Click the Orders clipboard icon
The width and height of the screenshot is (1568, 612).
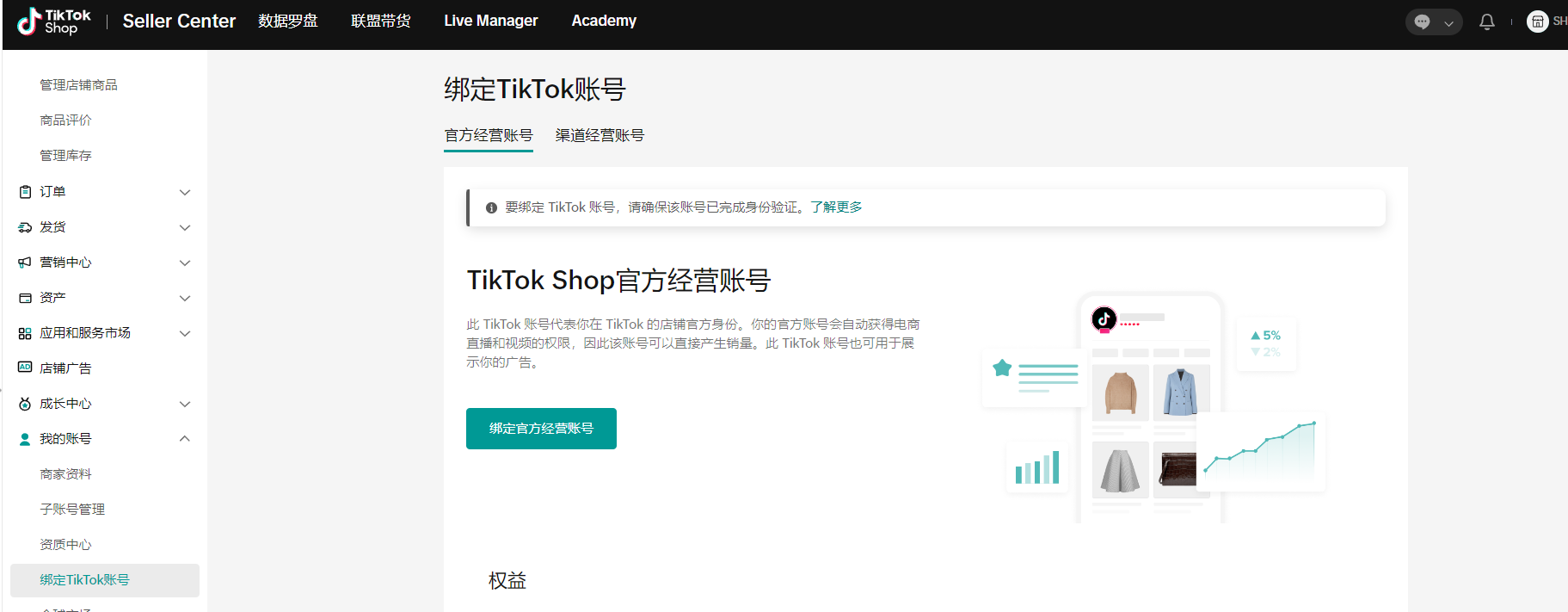point(25,192)
